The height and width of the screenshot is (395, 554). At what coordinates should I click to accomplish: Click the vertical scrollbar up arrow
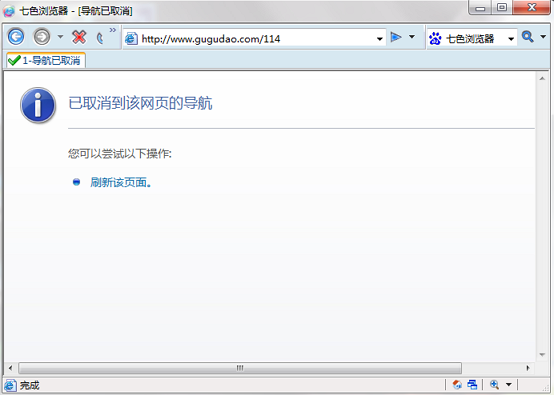coord(542,78)
